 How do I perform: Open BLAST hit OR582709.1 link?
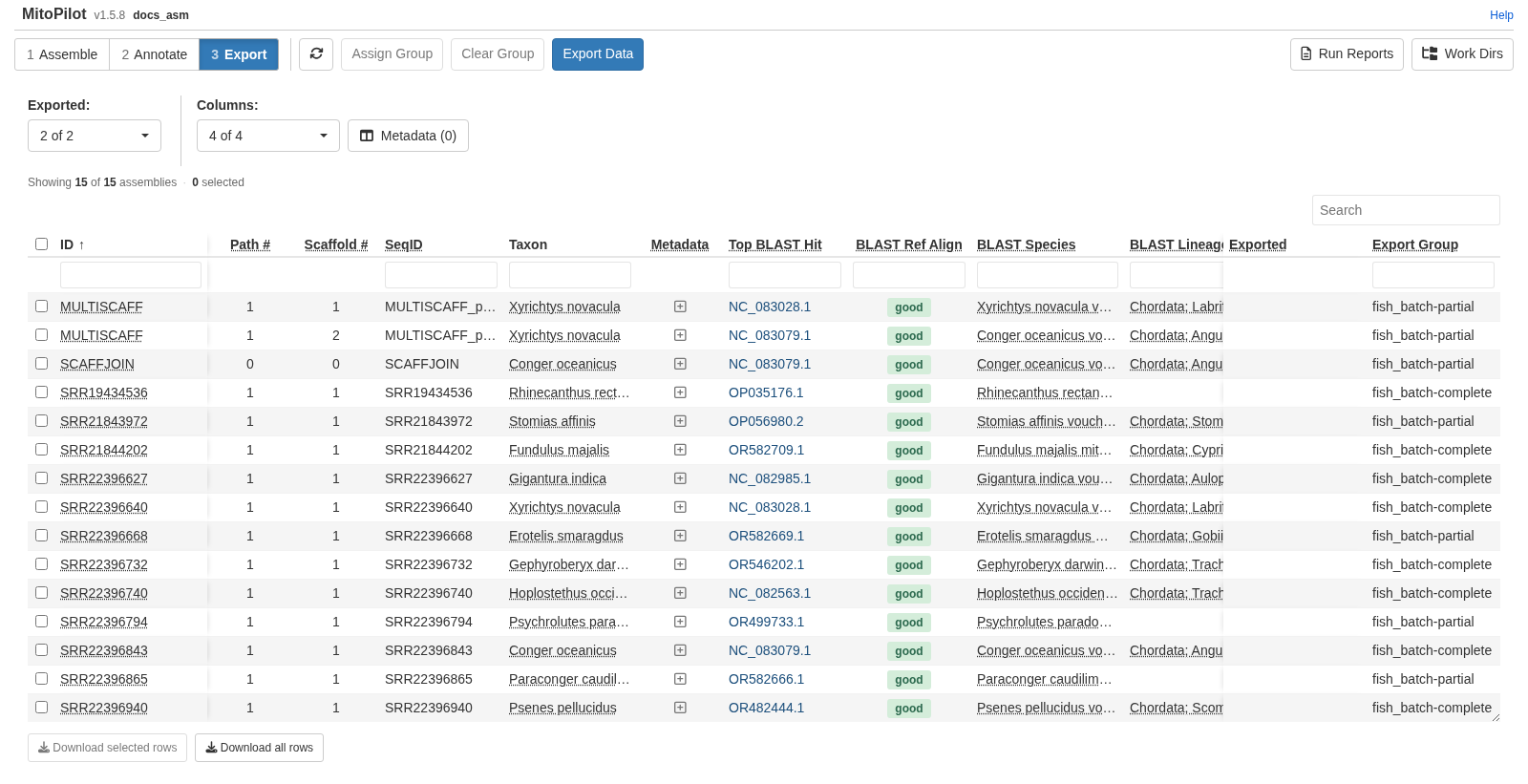pyautogui.click(x=766, y=450)
